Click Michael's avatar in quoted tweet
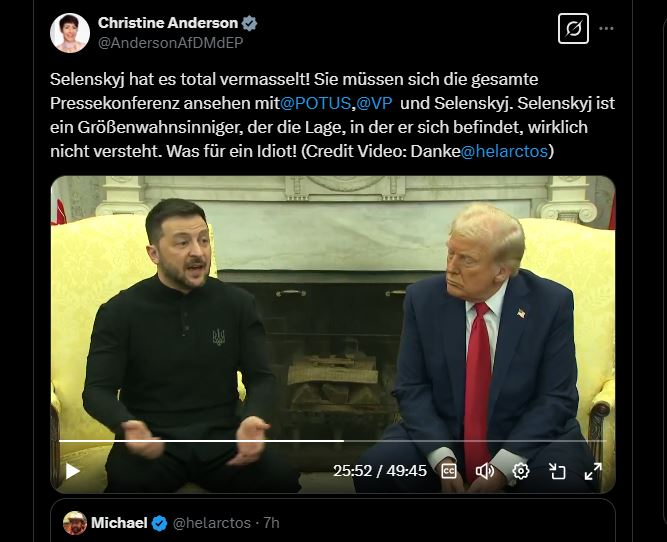 coord(75,523)
